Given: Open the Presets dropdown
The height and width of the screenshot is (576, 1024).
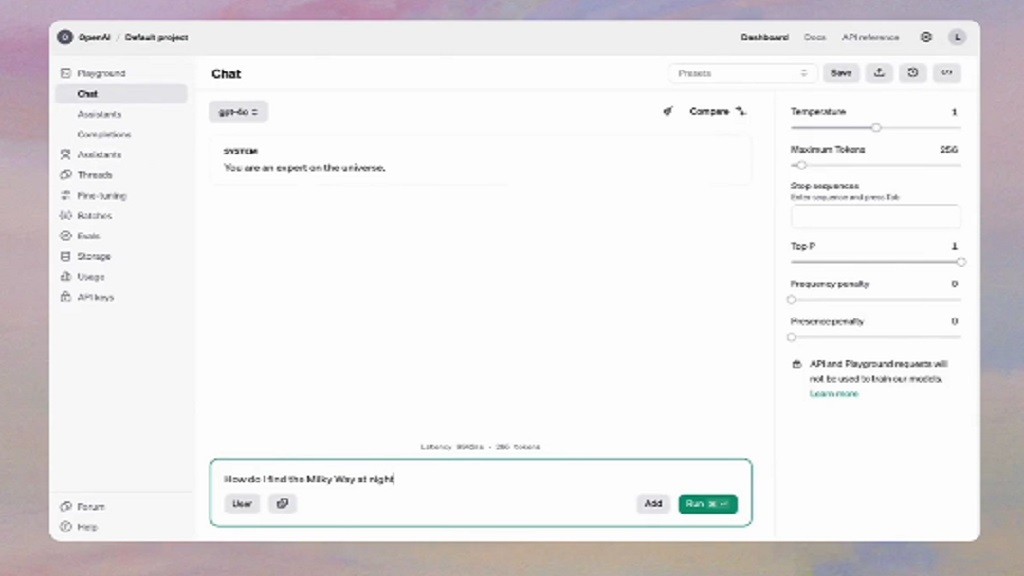Looking at the screenshot, I should pos(742,72).
